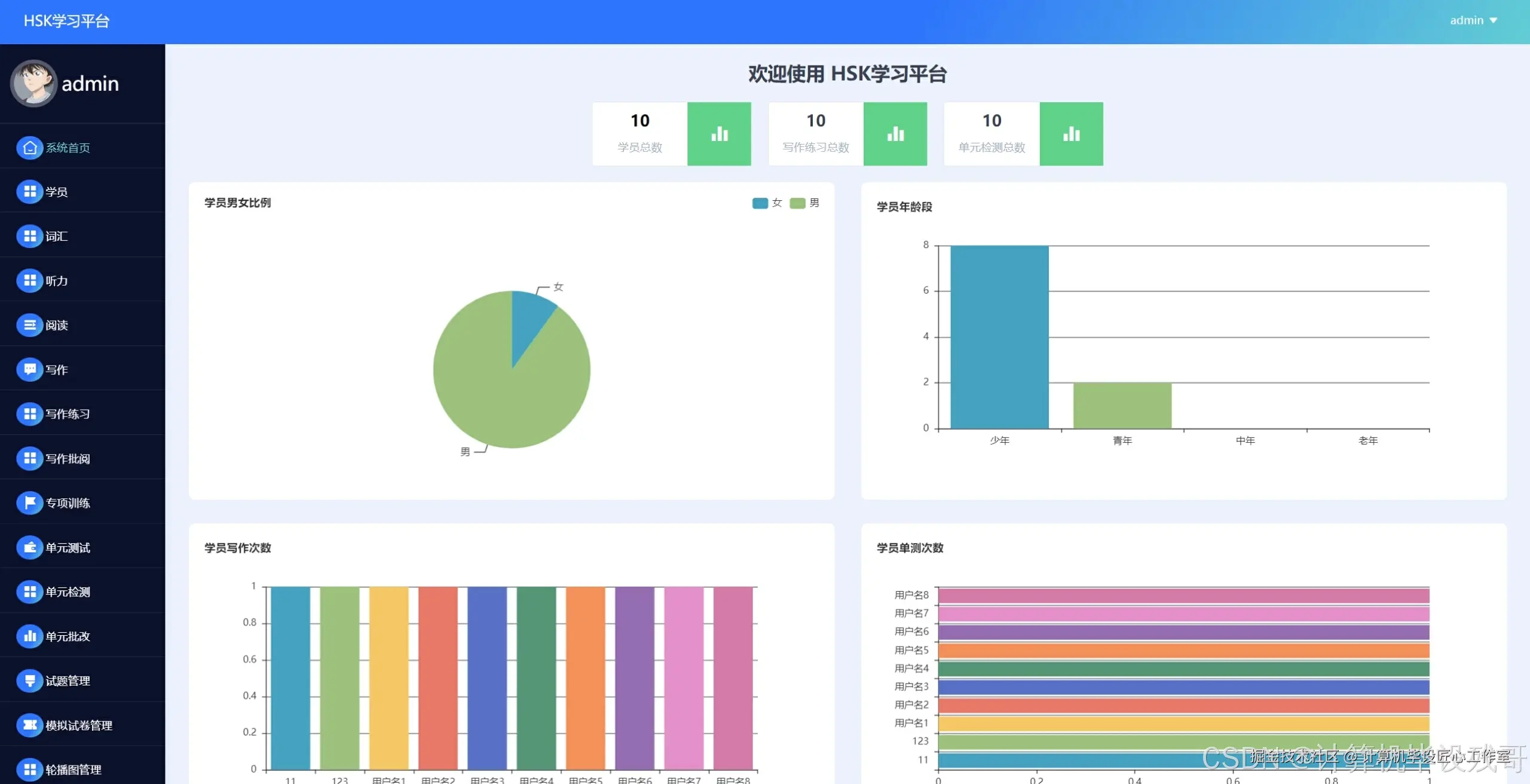Click the admin avatar picture
This screenshot has height=784, width=1530.
(x=34, y=84)
